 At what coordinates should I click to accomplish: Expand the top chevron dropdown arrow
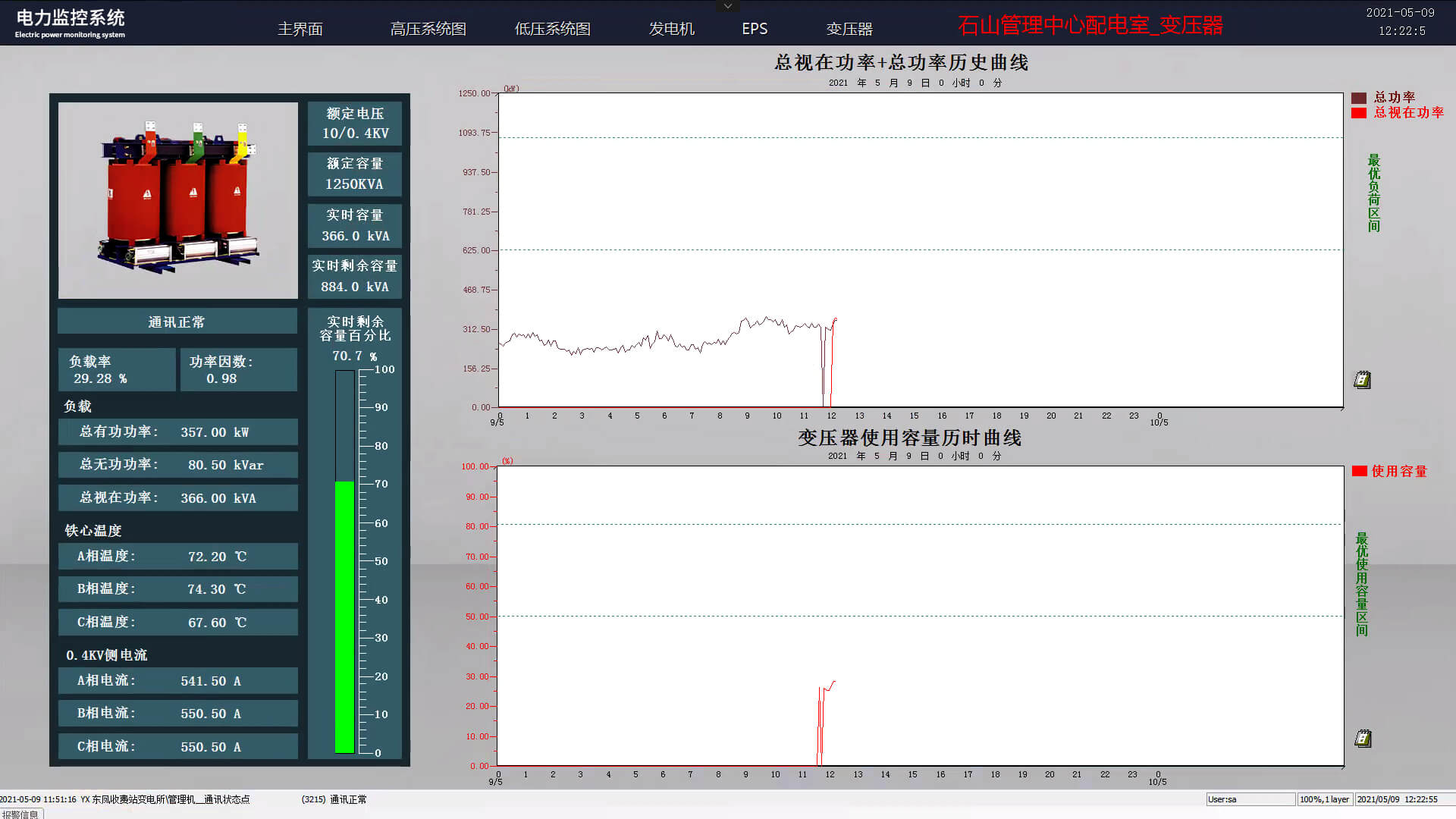727,6
